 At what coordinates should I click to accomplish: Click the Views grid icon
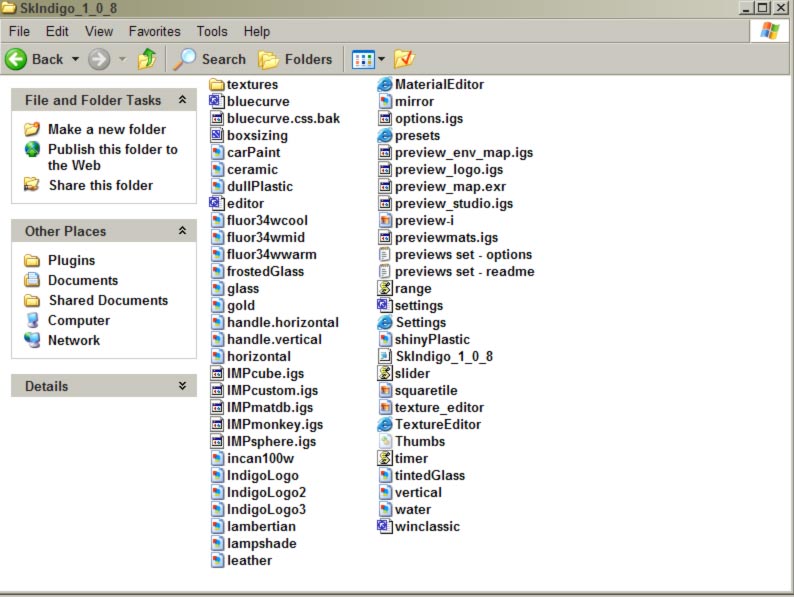(x=363, y=60)
